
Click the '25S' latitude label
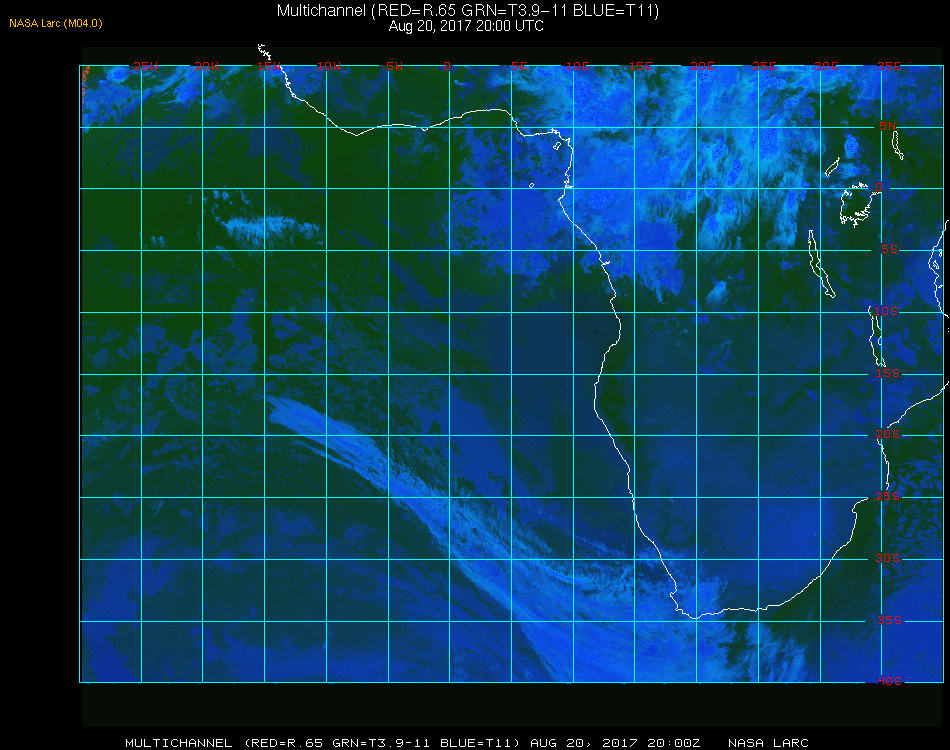click(x=888, y=496)
